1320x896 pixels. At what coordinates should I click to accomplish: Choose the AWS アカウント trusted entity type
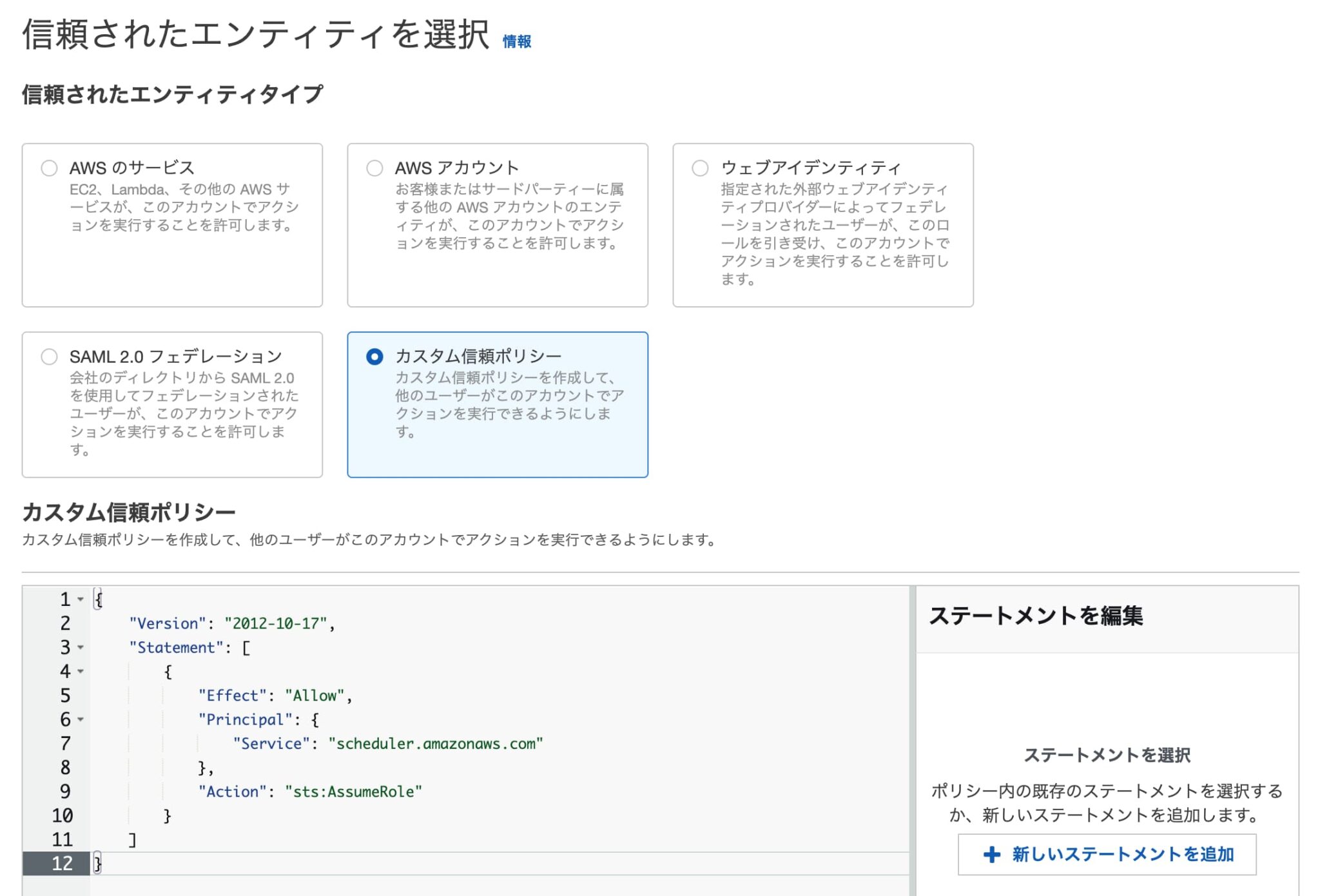(x=373, y=168)
